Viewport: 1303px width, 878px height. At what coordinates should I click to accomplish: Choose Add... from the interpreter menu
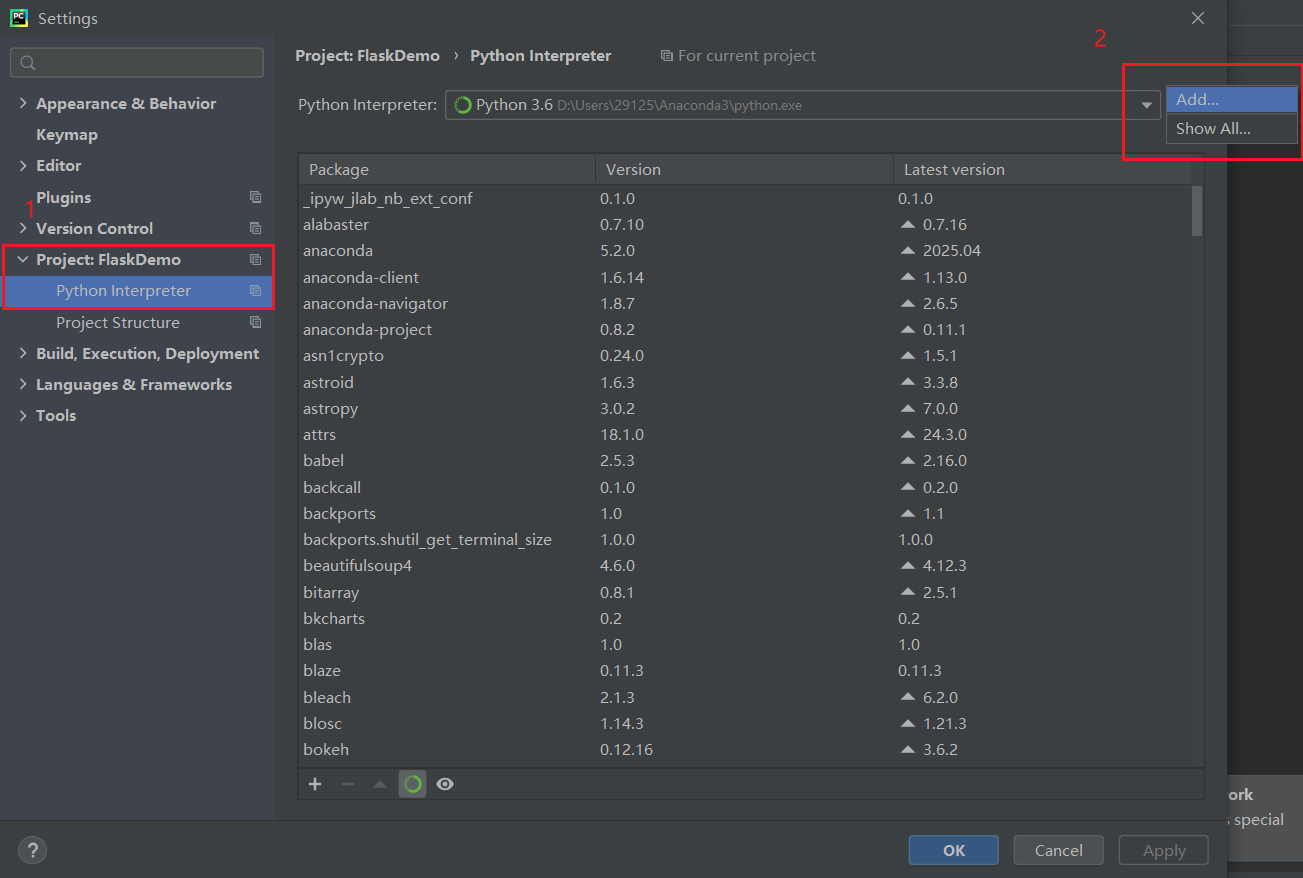click(1231, 99)
